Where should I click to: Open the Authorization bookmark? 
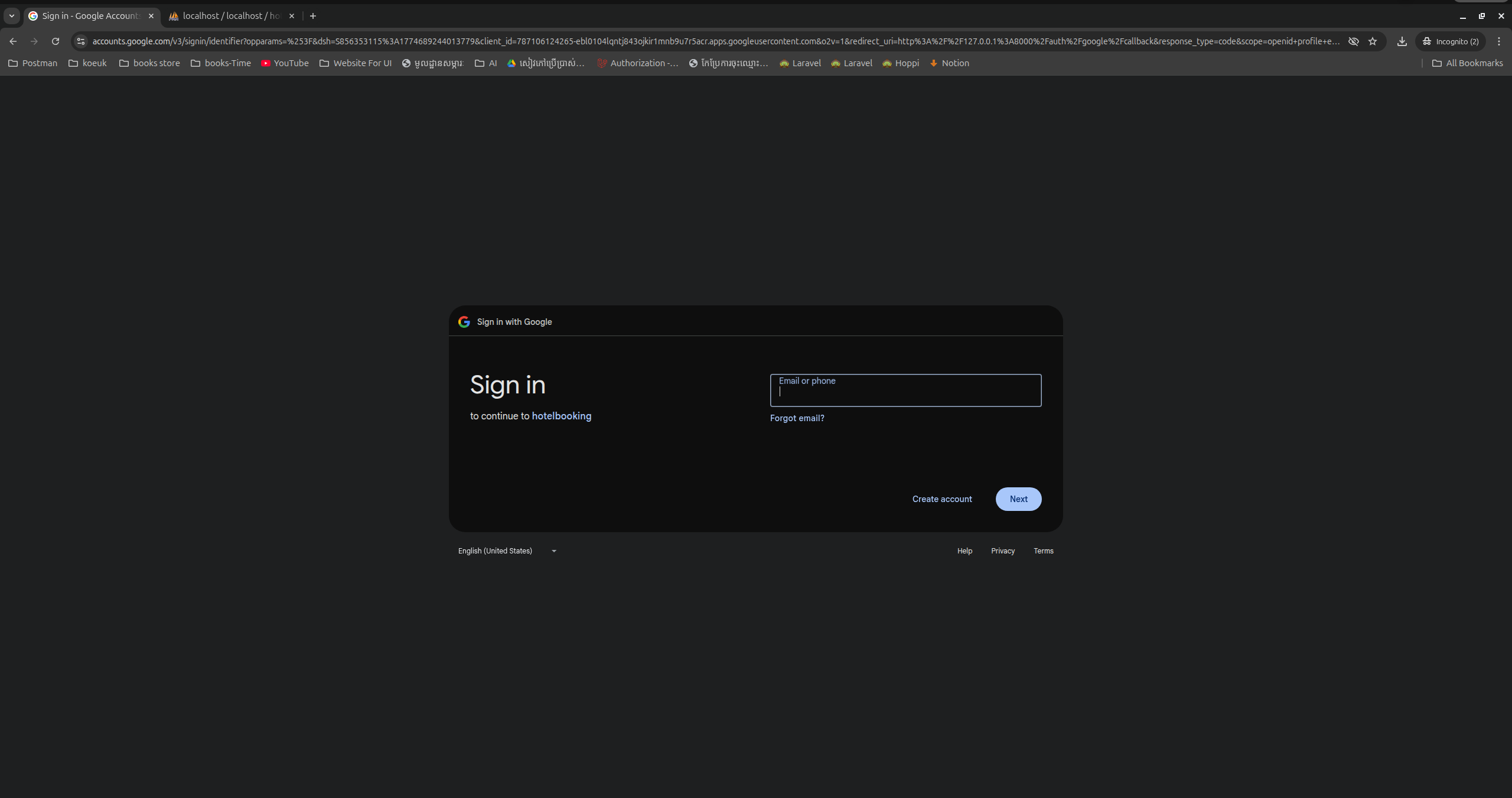(638, 63)
